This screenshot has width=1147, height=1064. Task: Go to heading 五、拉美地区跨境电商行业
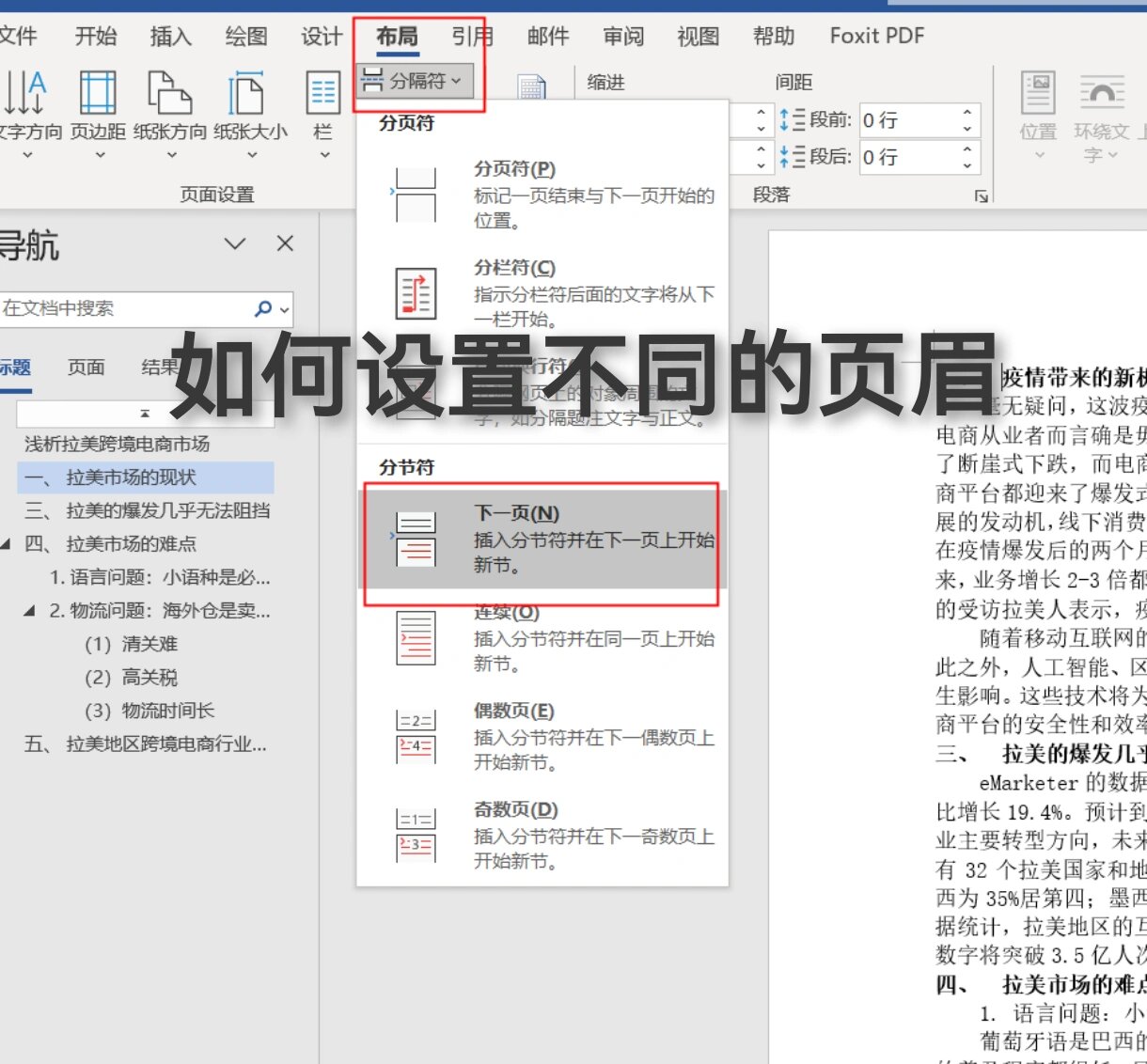[x=146, y=743]
